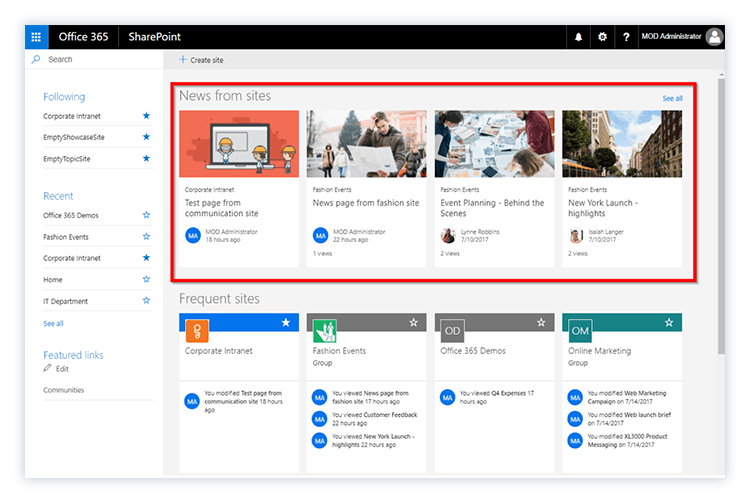Viewport: 750px width, 503px height.
Task: Edit Featured links pencil icon
Action: [x=47, y=368]
